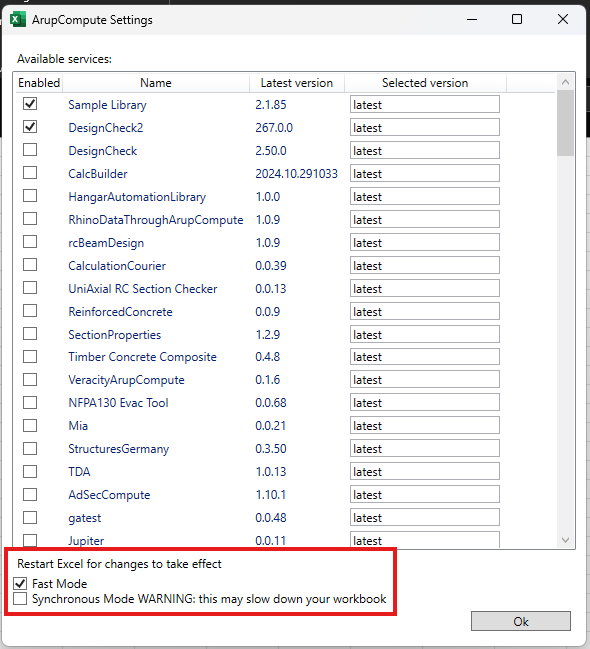Sort by the Name column header

pyautogui.click(x=156, y=83)
